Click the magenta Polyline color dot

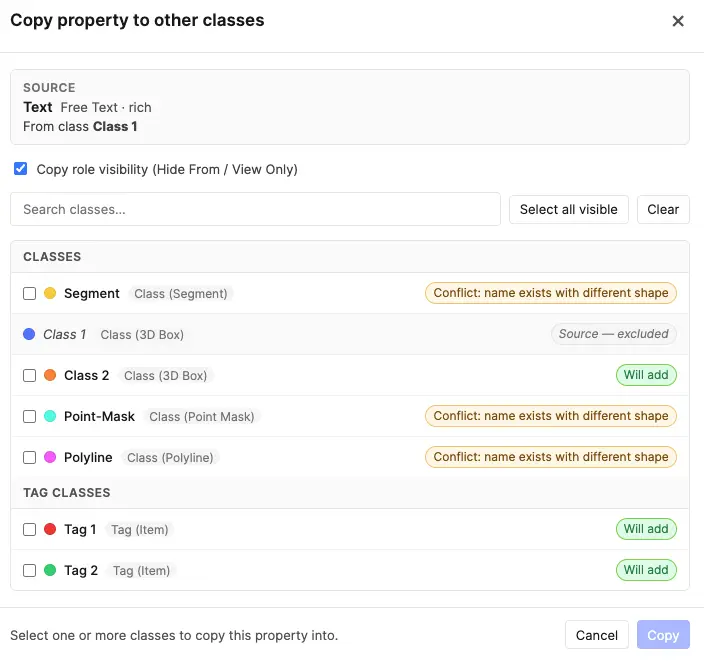[x=50, y=457]
